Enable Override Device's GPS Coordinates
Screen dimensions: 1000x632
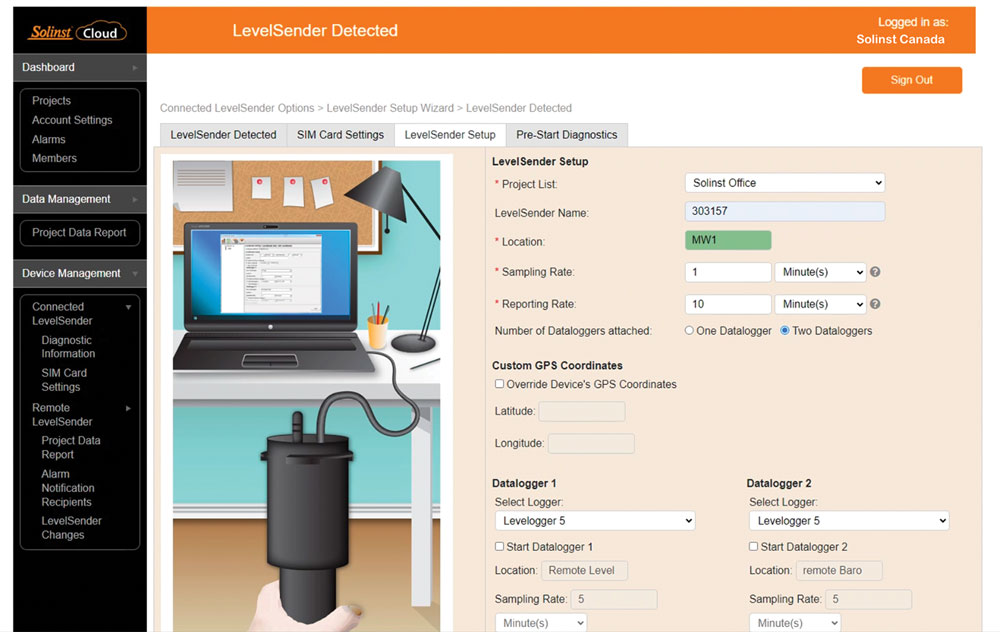pos(500,384)
